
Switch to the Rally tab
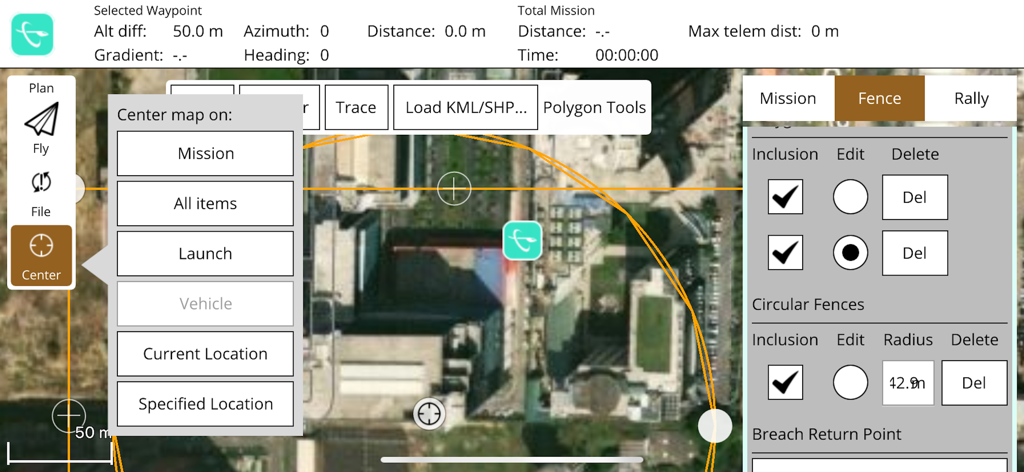[x=971, y=99]
